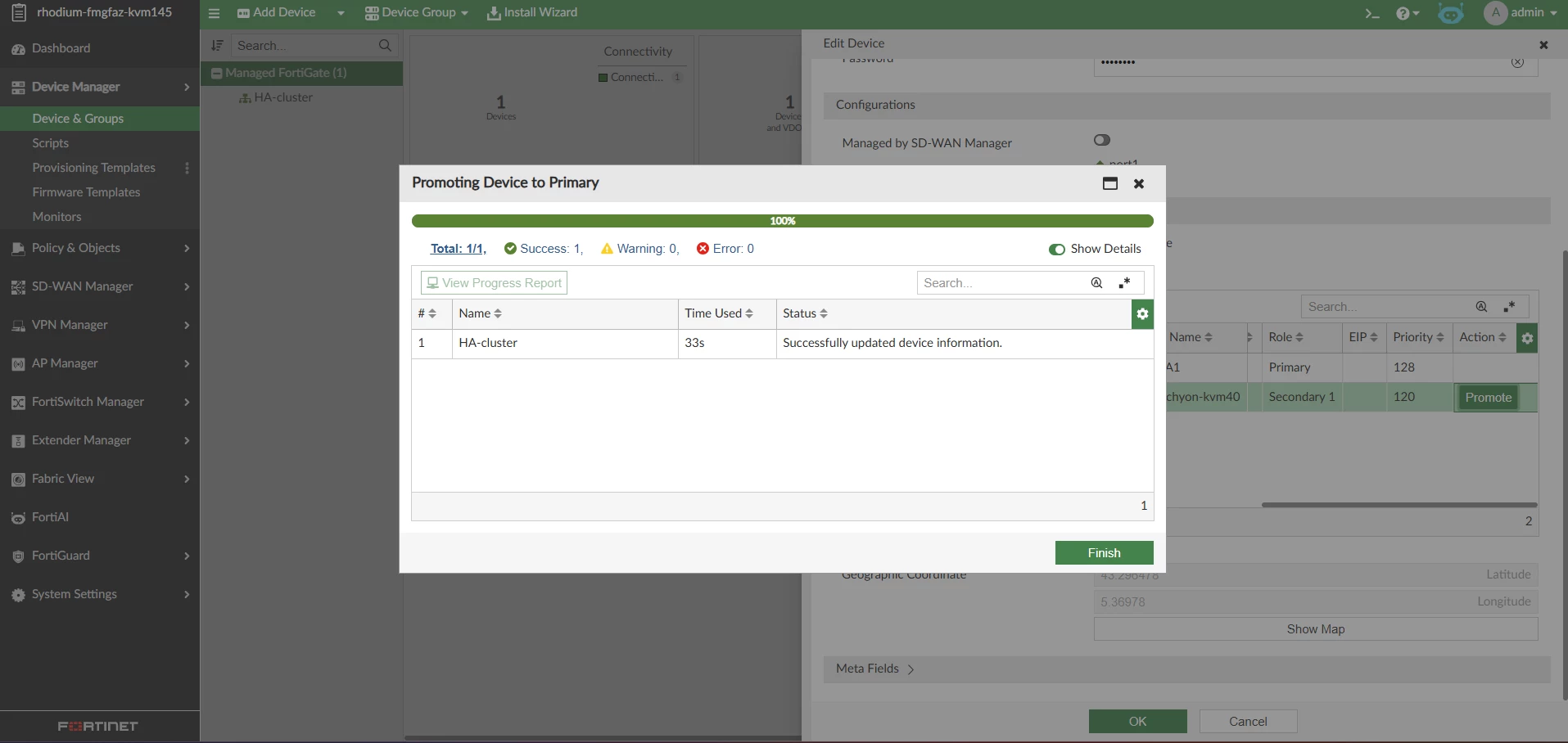Image resolution: width=1568 pixels, height=743 pixels.
Task: Click Promote for the Secondary 1 member
Action: point(1488,398)
